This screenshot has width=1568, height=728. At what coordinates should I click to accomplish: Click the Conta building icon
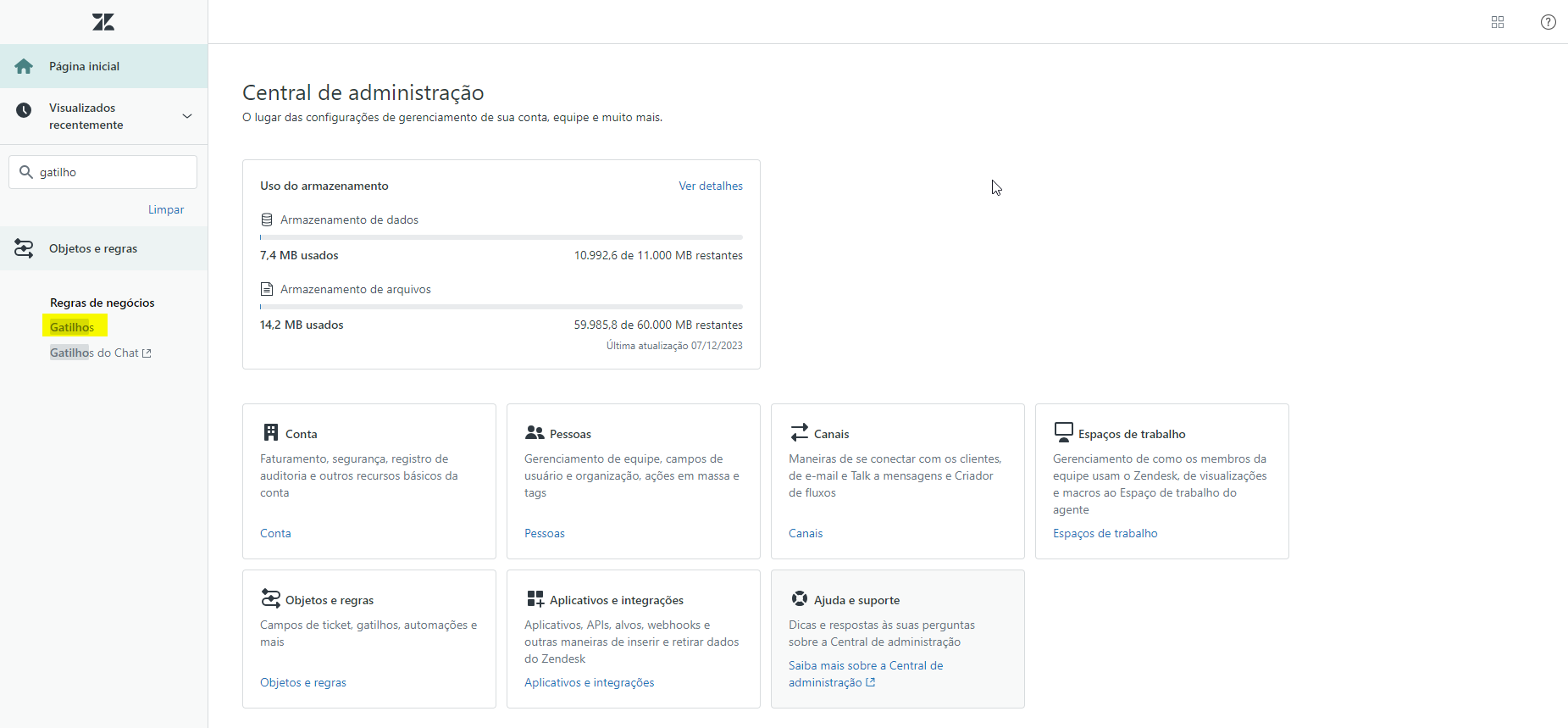click(270, 433)
